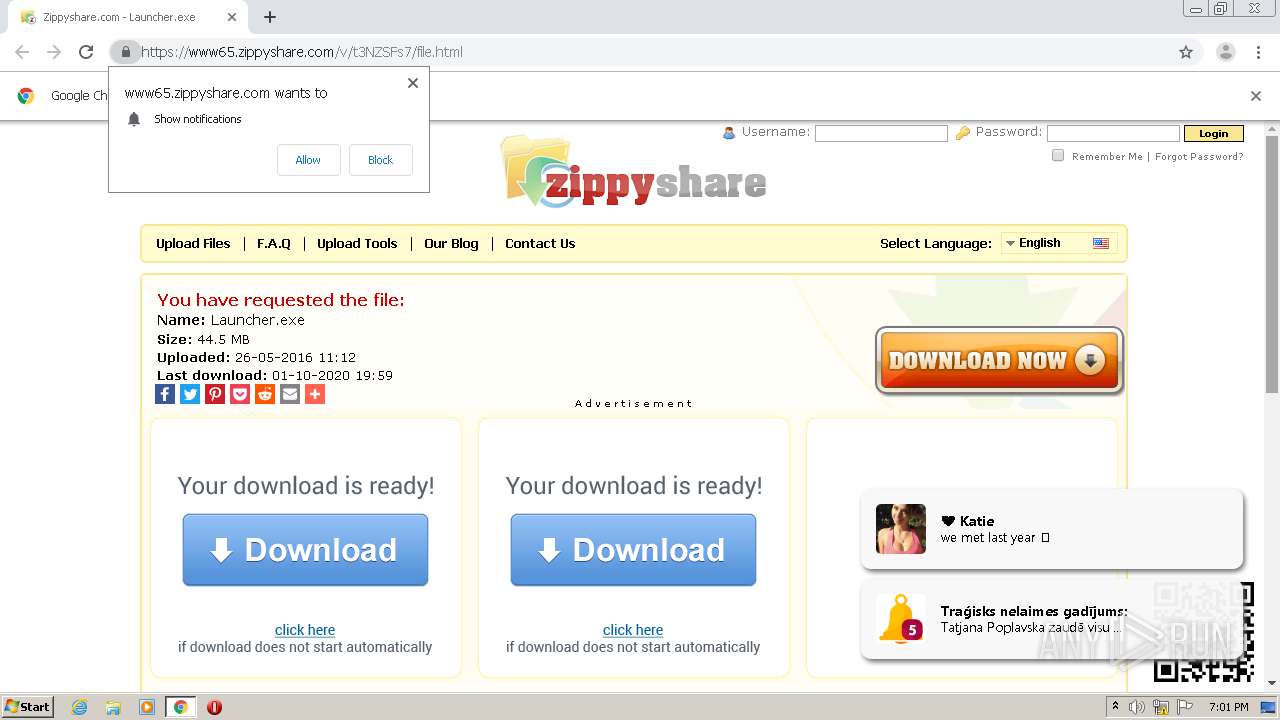Viewport: 1280px width, 720px height.
Task: Open media player from the taskbar
Action: pyautogui.click(x=147, y=707)
